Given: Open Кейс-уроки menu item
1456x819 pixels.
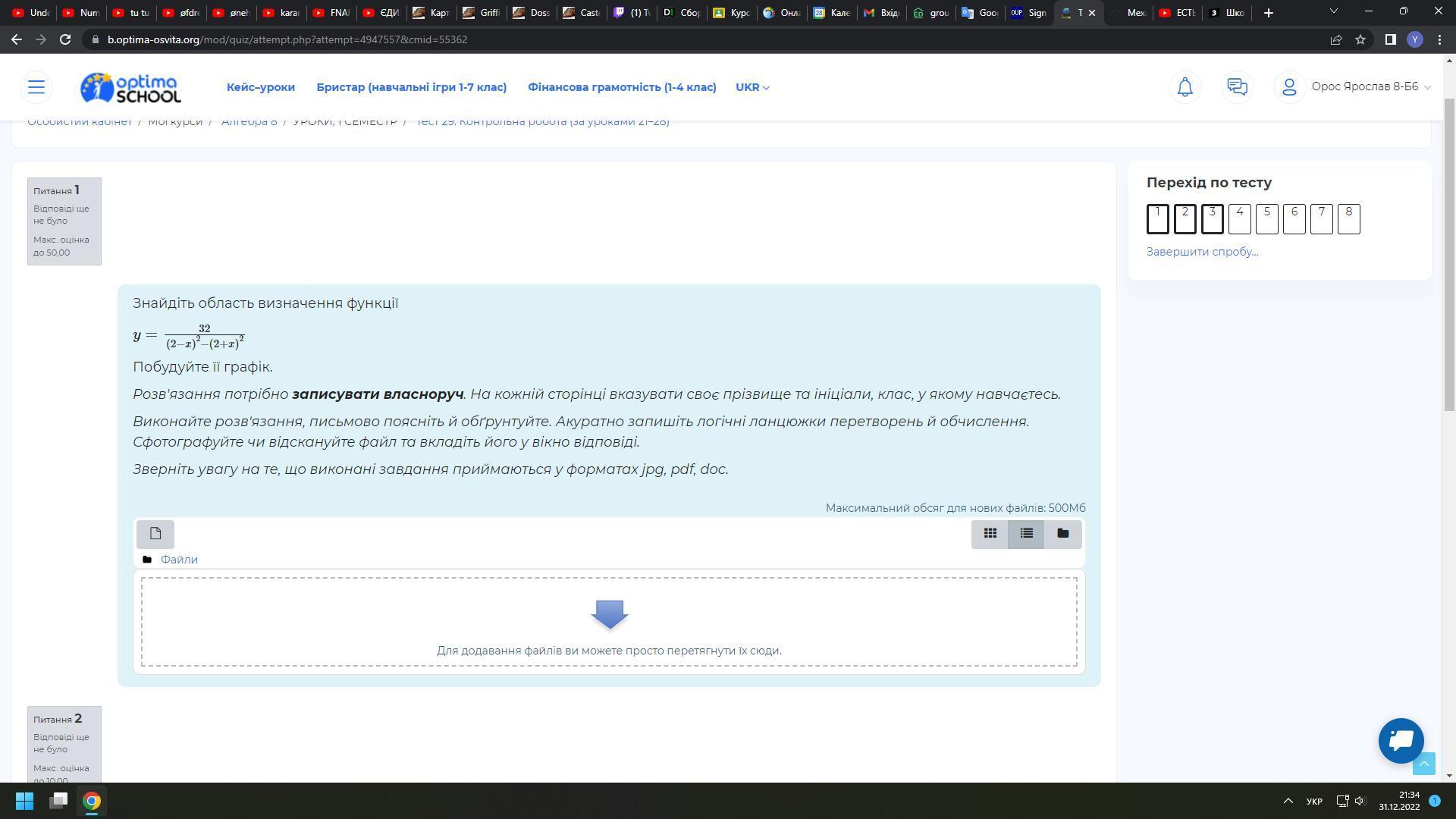Looking at the screenshot, I should (x=260, y=87).
